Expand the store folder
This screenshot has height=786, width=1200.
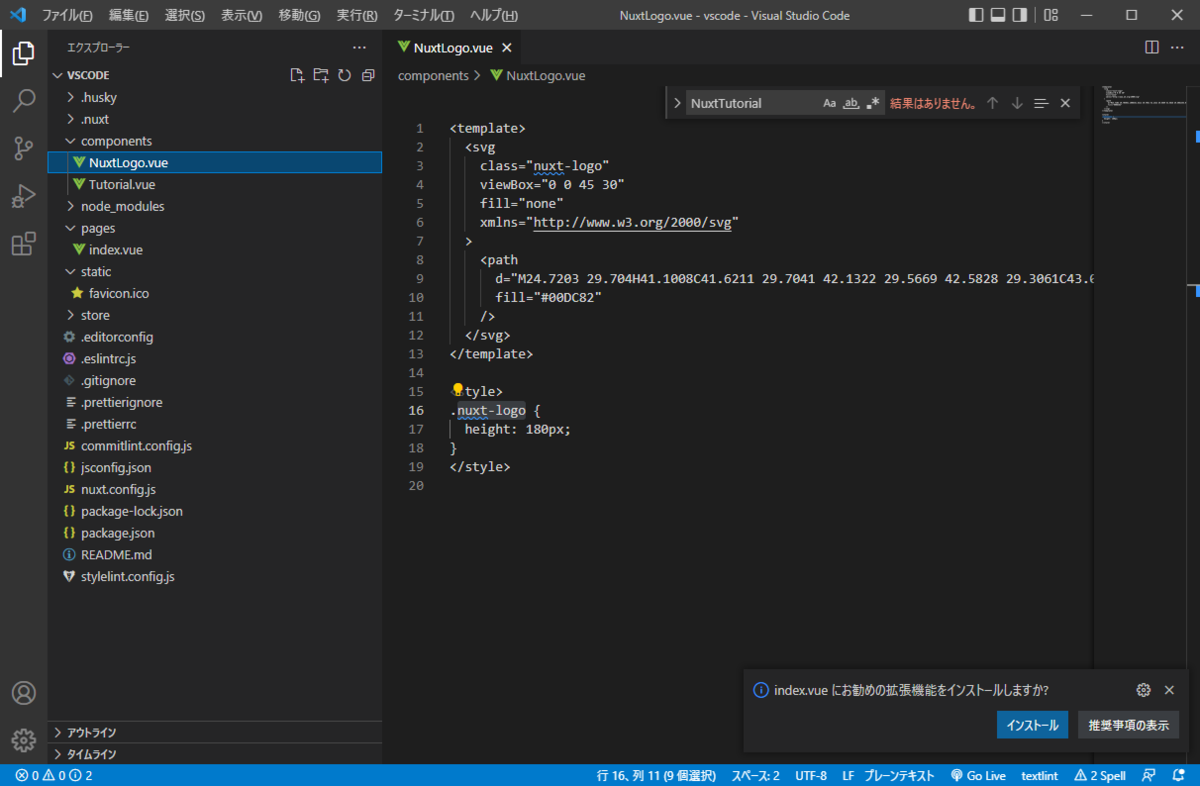[214, 315]
